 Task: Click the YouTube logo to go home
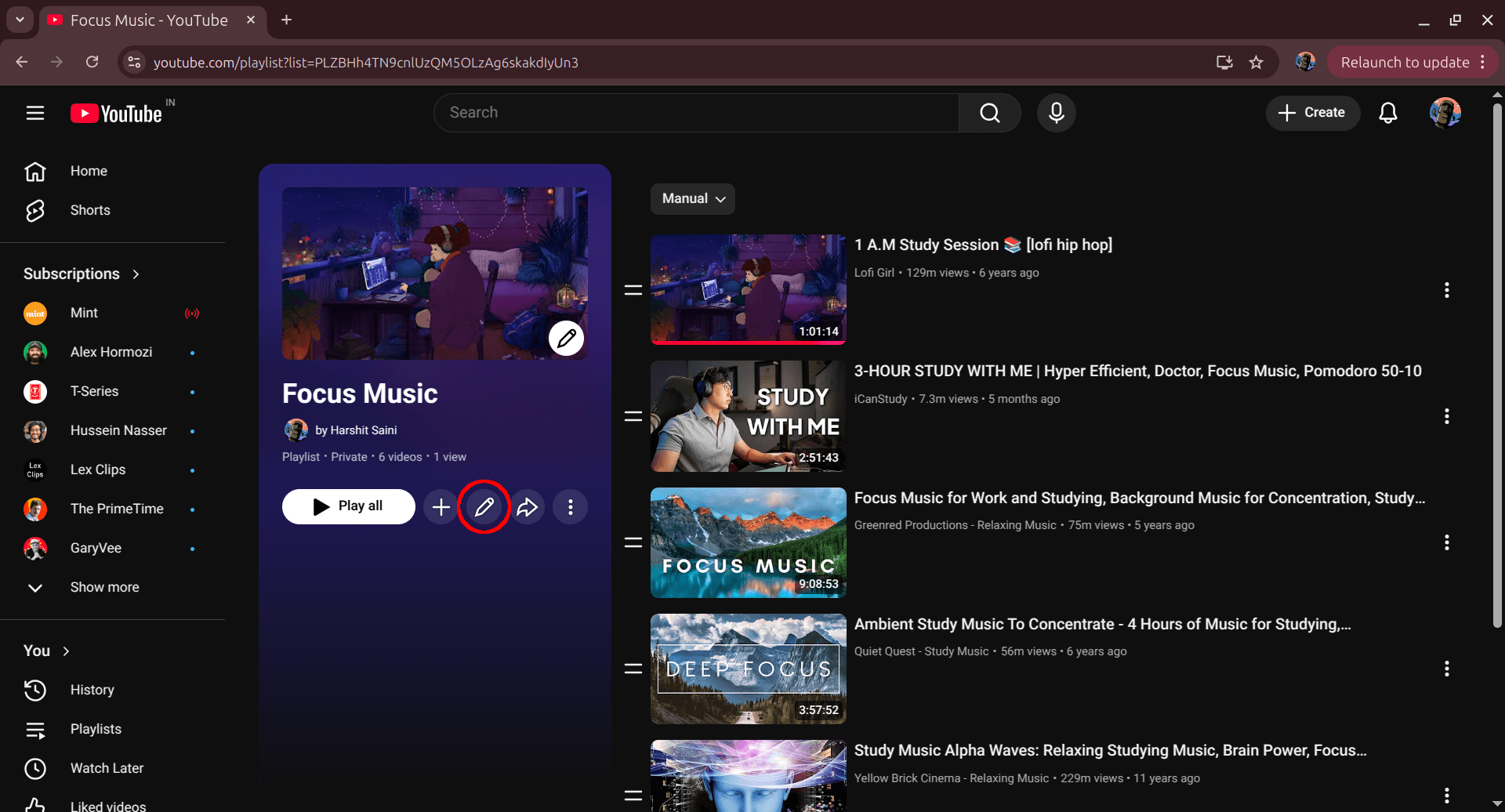tap(116, 112)
